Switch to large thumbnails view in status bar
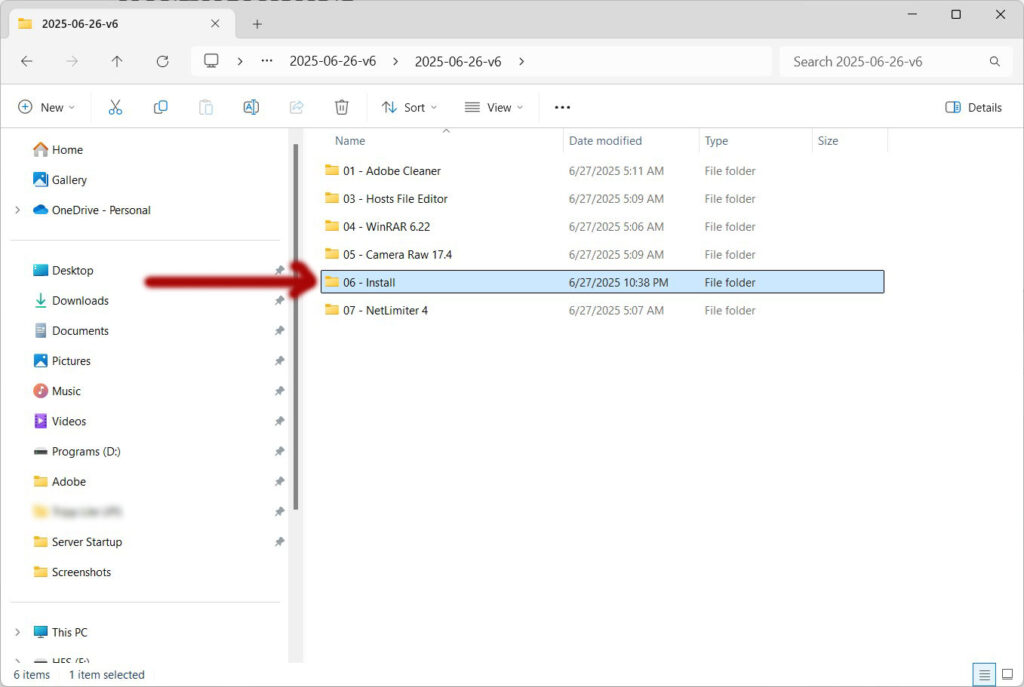Viewport: 1024px width, 687px height. click(x=1005, y=674)
